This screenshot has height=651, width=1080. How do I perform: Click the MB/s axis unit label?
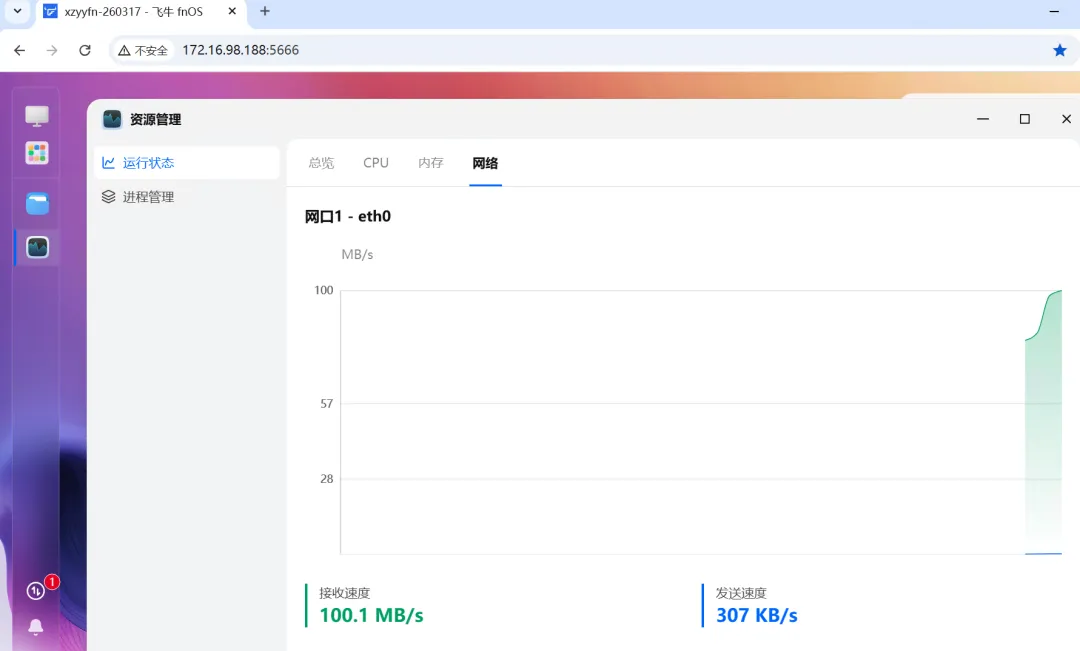pos(357,254)
